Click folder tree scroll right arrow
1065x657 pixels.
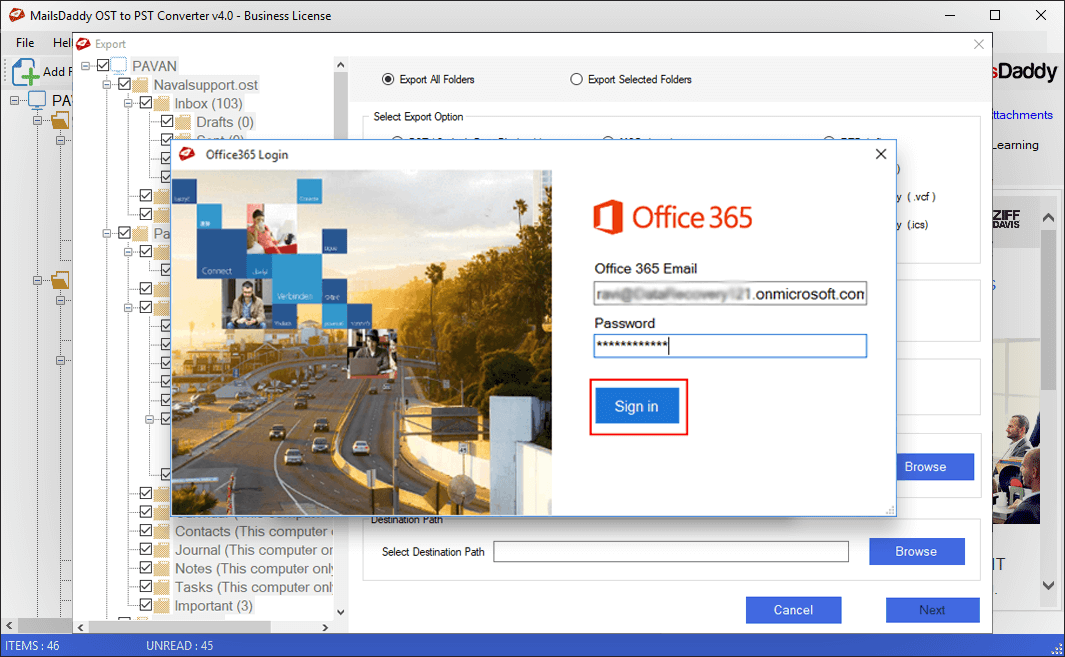[x=325, y=627]
